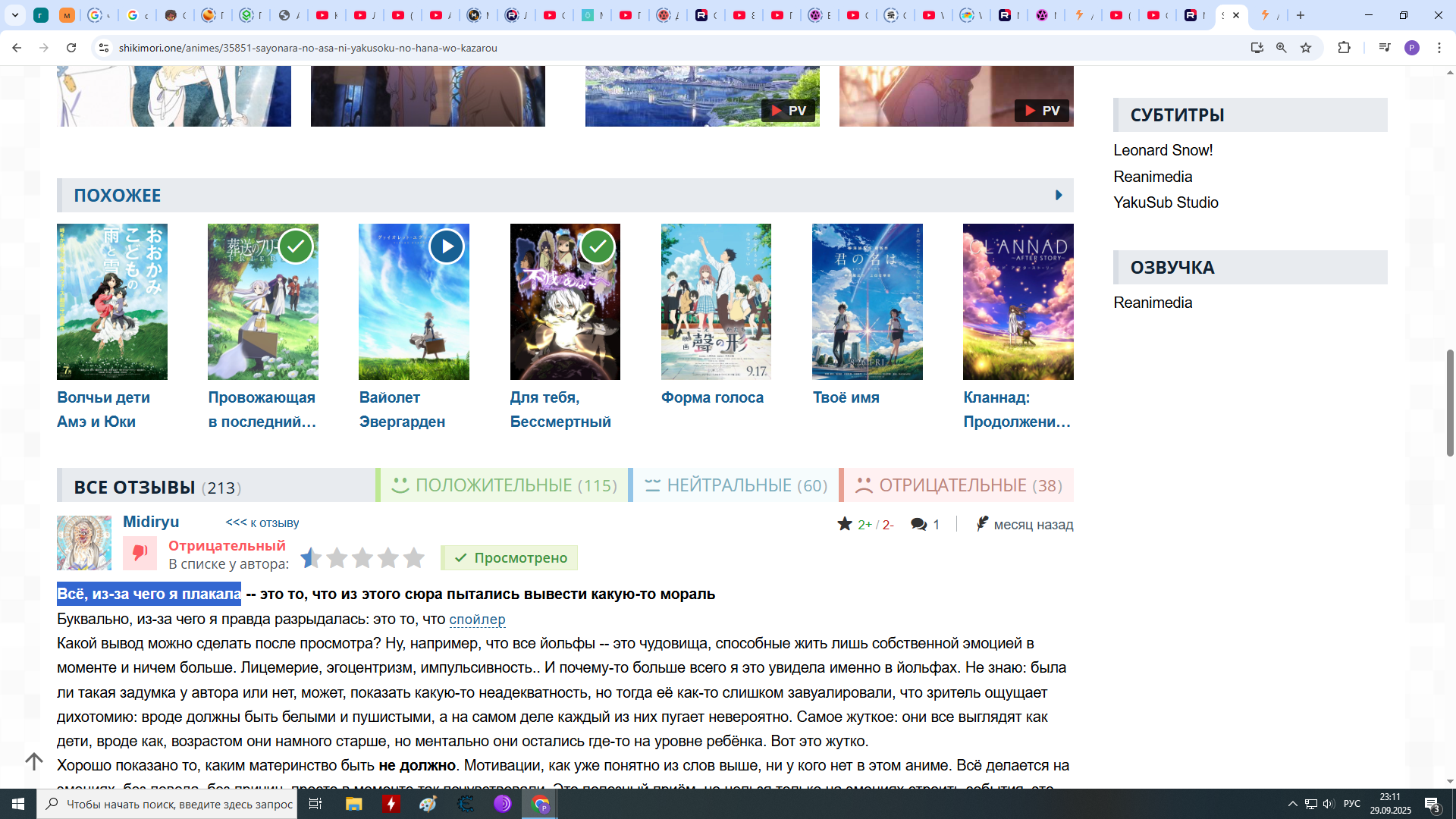
Task: Click the browser zoom magnifier icon
Action: pyautogui.click(x=1282, y=48)
